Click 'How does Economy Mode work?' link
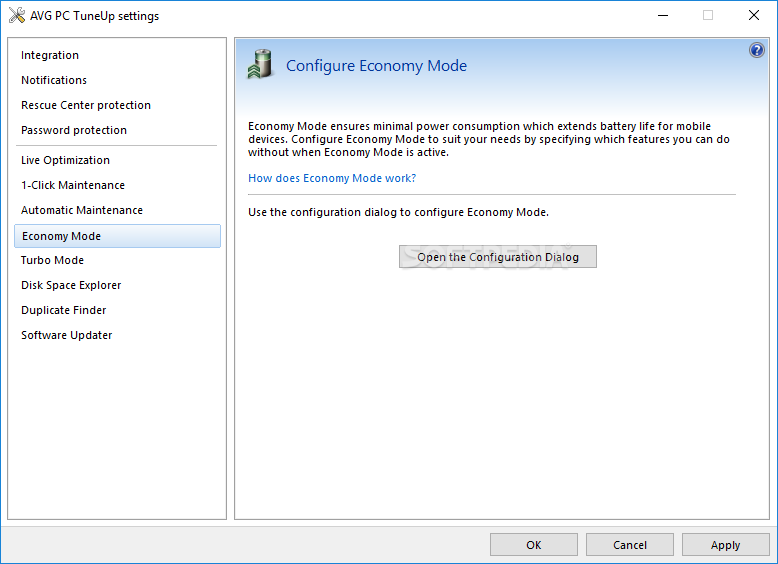 (332, 178)
